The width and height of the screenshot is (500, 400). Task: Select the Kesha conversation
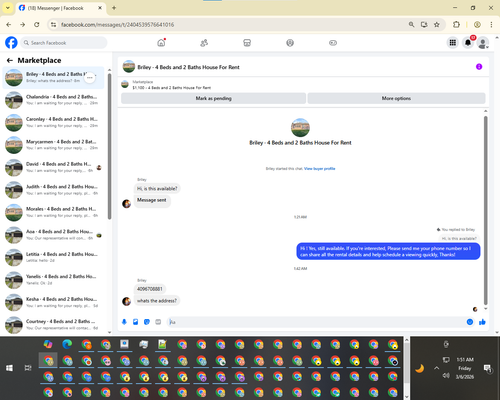point(53,302)
